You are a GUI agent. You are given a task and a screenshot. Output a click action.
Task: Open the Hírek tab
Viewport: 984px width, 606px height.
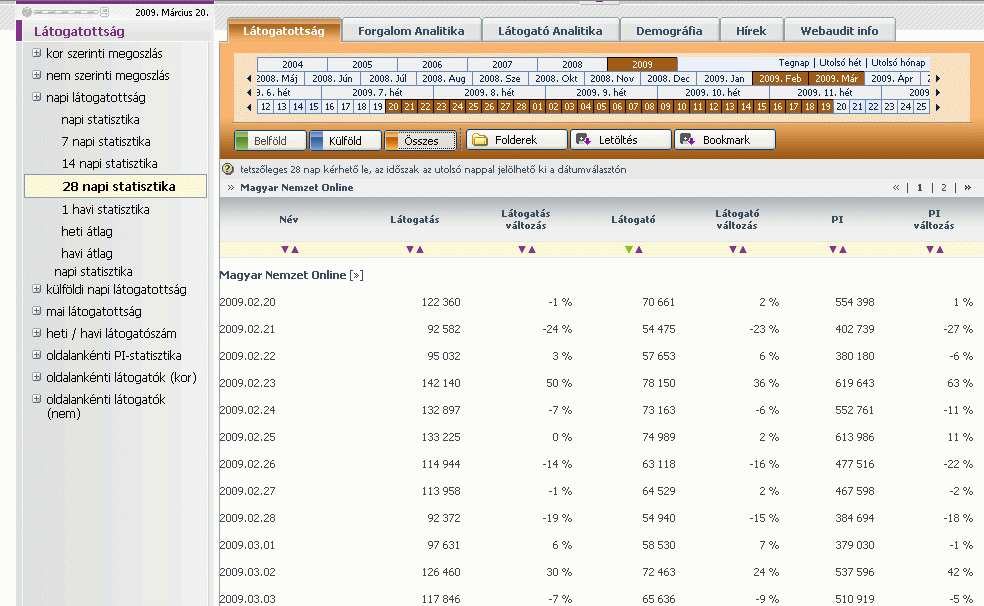[751, 31]
